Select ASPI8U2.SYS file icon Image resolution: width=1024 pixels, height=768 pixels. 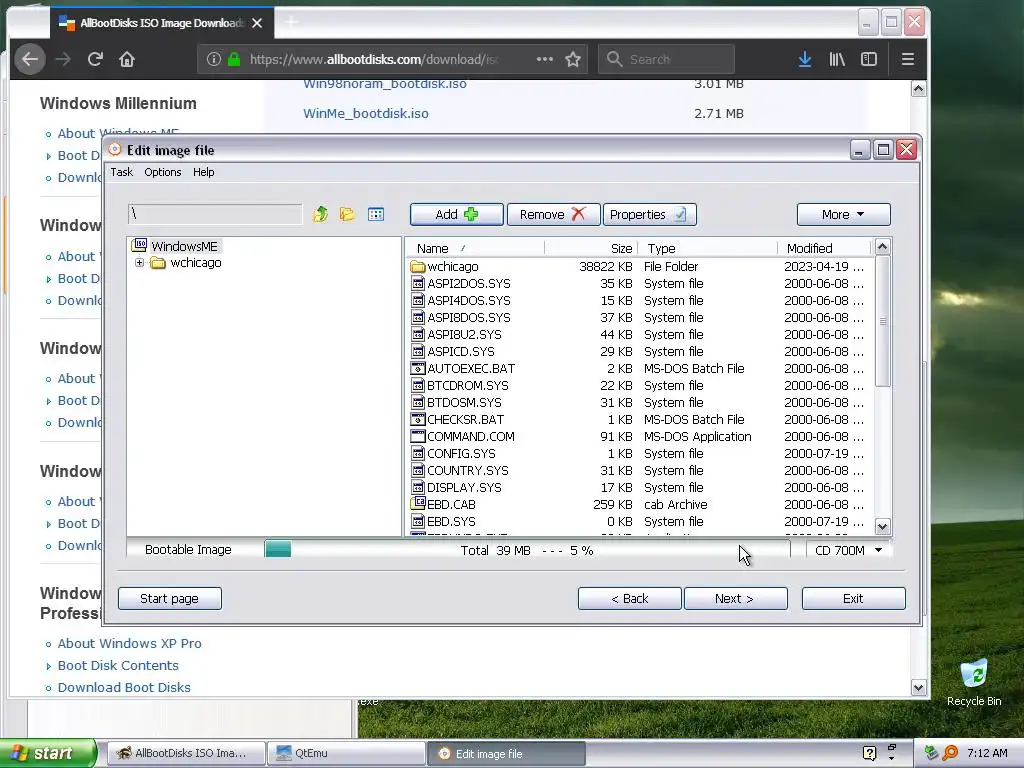418,334
